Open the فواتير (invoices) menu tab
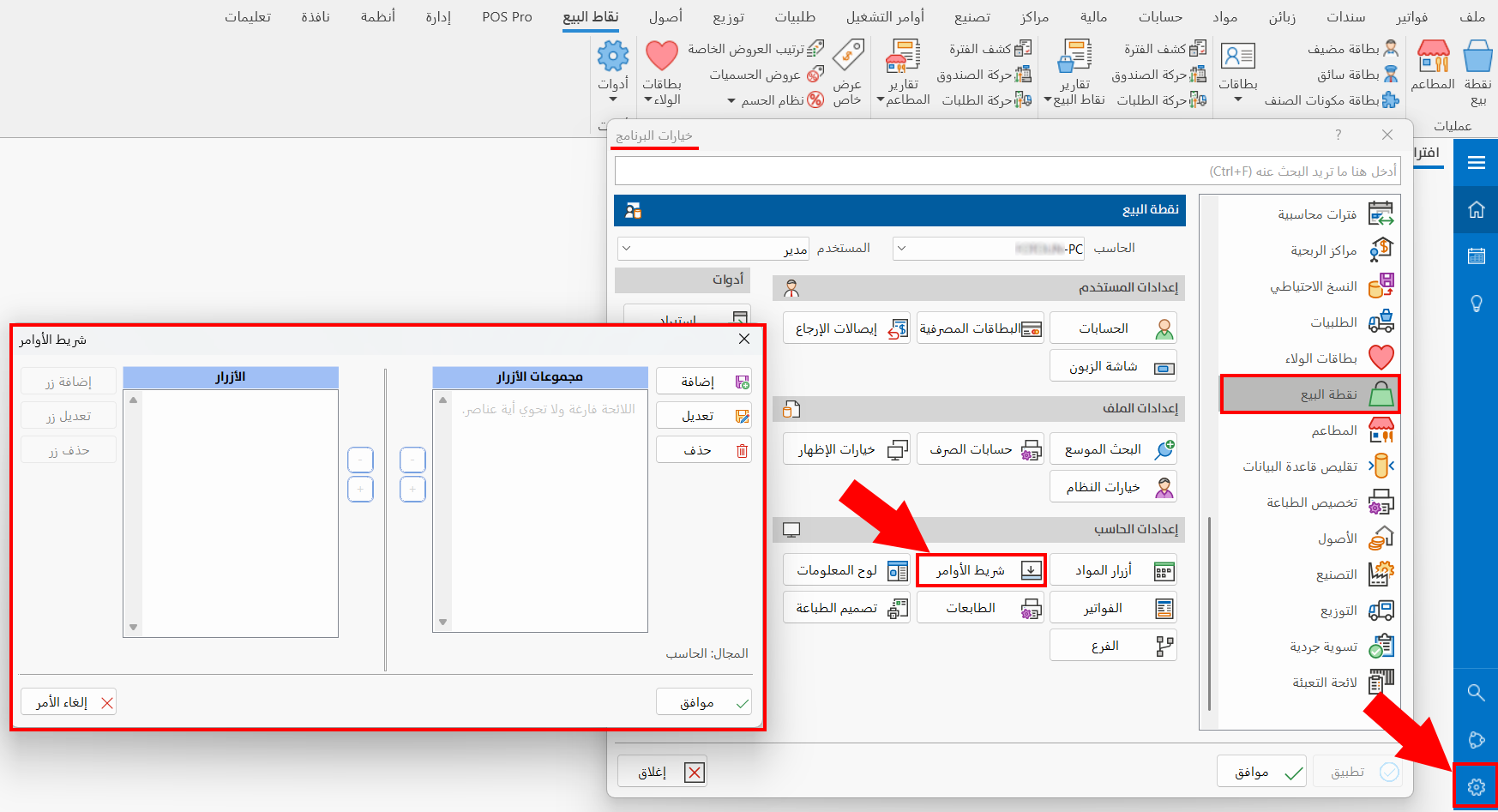 pyautogui.click(x=1411, y=15)
